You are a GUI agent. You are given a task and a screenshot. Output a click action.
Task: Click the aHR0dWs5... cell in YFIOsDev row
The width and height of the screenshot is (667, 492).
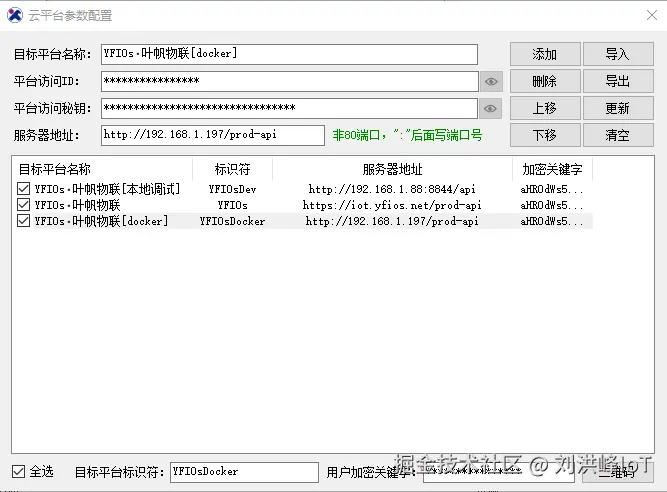(x=551, y=189)
